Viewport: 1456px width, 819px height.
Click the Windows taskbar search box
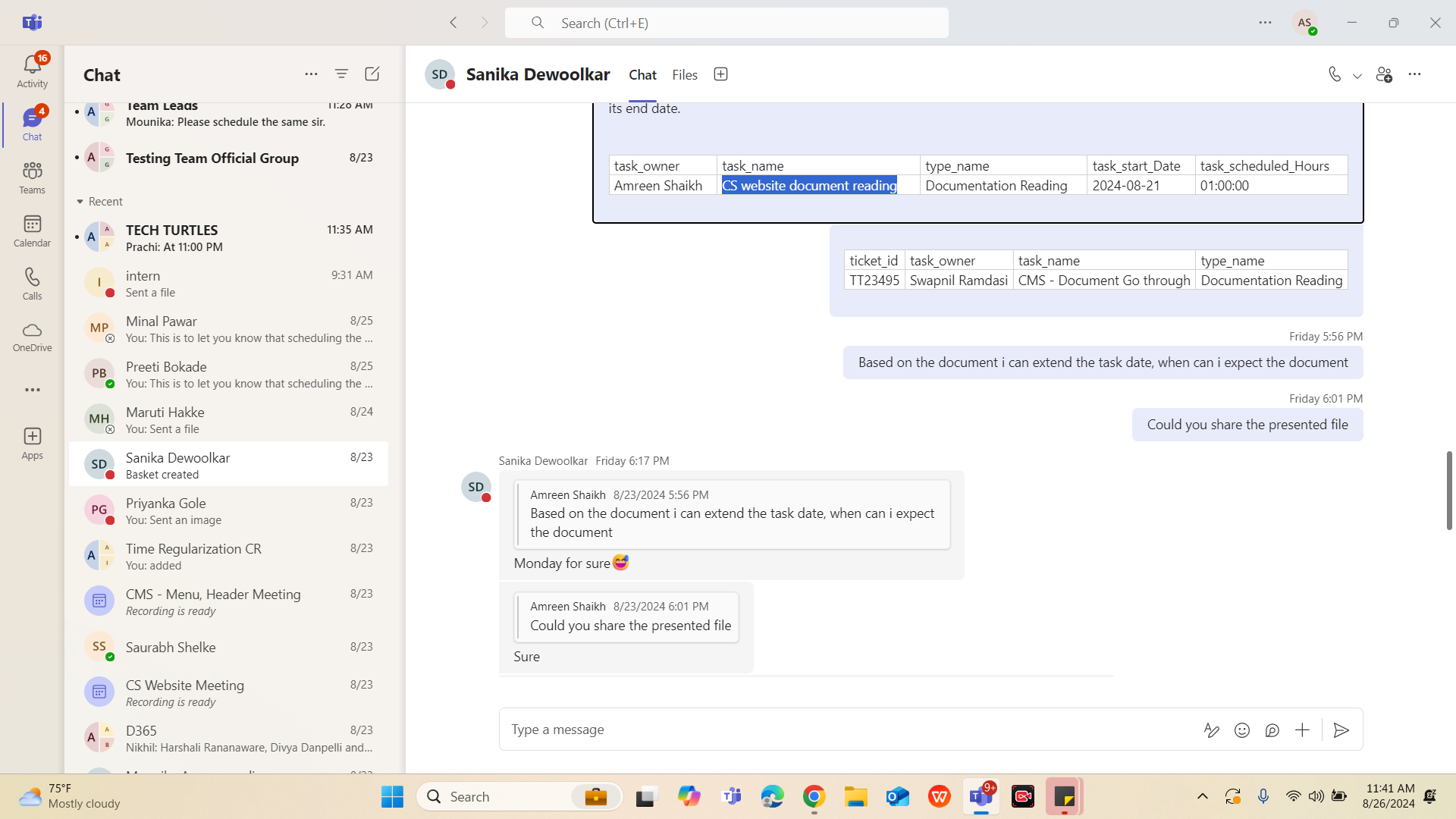519,796
